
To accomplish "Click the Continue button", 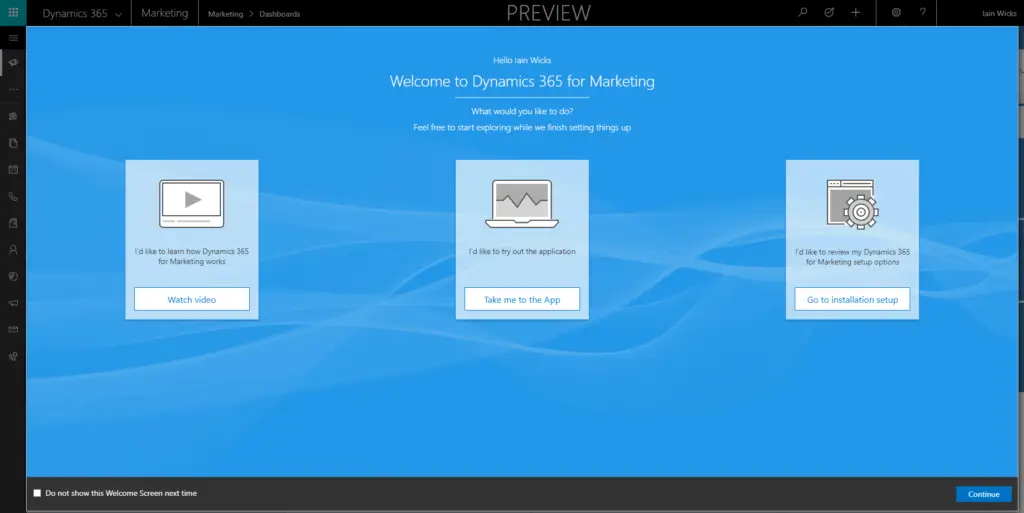I will pyautogui.click(x=984, y=494).
